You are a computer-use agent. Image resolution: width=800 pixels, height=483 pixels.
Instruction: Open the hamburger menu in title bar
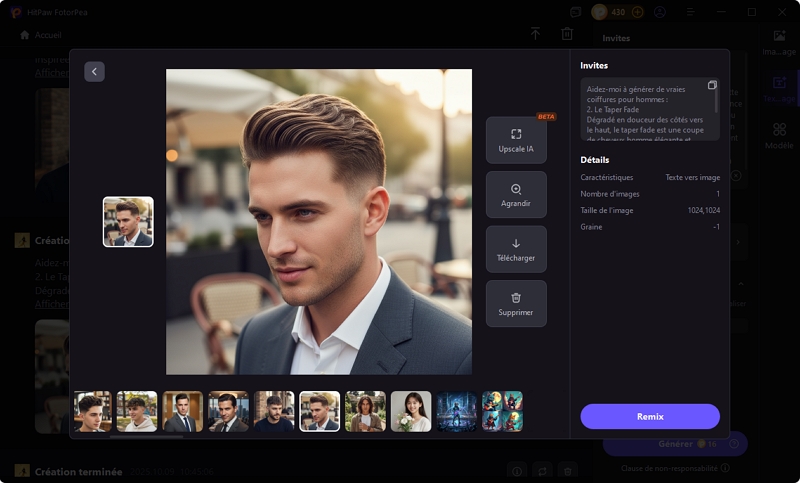pos(690,12)
